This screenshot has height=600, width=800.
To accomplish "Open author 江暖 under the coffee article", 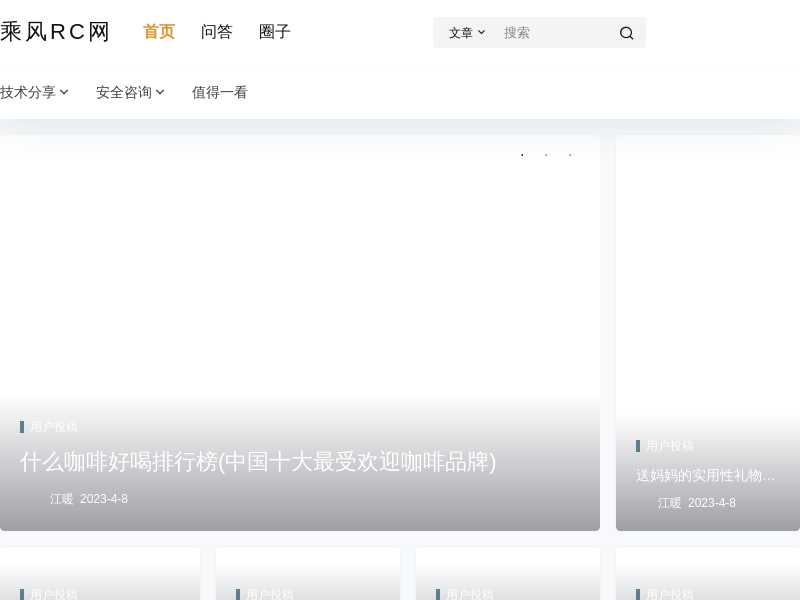I will point(62,499).
